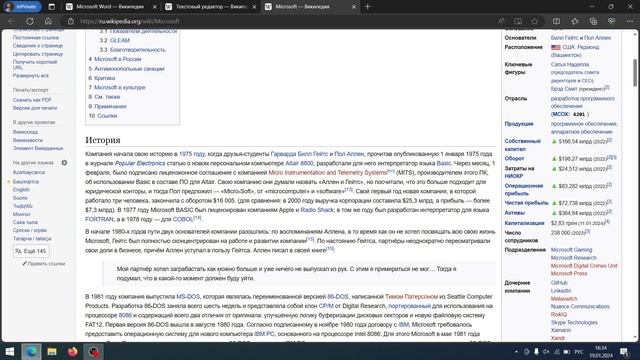This screenshot has width=640, height=360.
Task: Jump to contents item 9 Примечания
Action: (x=107, y=106)
